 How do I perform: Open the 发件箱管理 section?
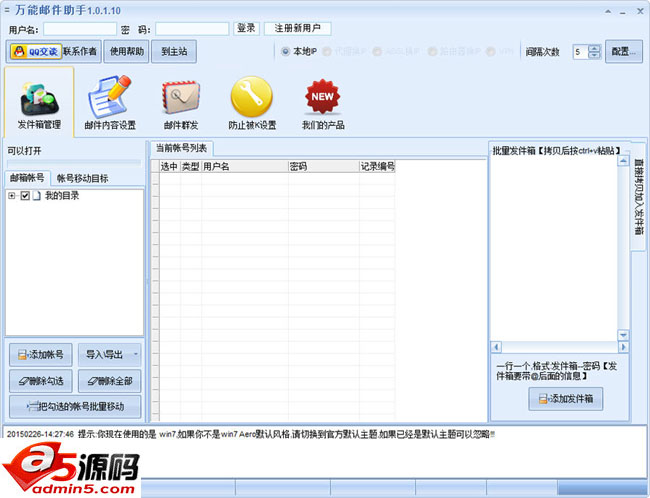tap(39, 102)
